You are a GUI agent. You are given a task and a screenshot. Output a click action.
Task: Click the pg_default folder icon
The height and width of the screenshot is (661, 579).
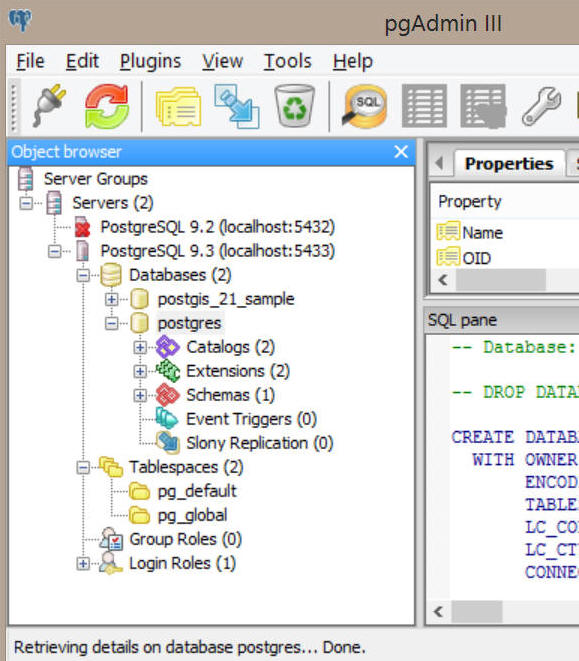(x=139, y=491)
